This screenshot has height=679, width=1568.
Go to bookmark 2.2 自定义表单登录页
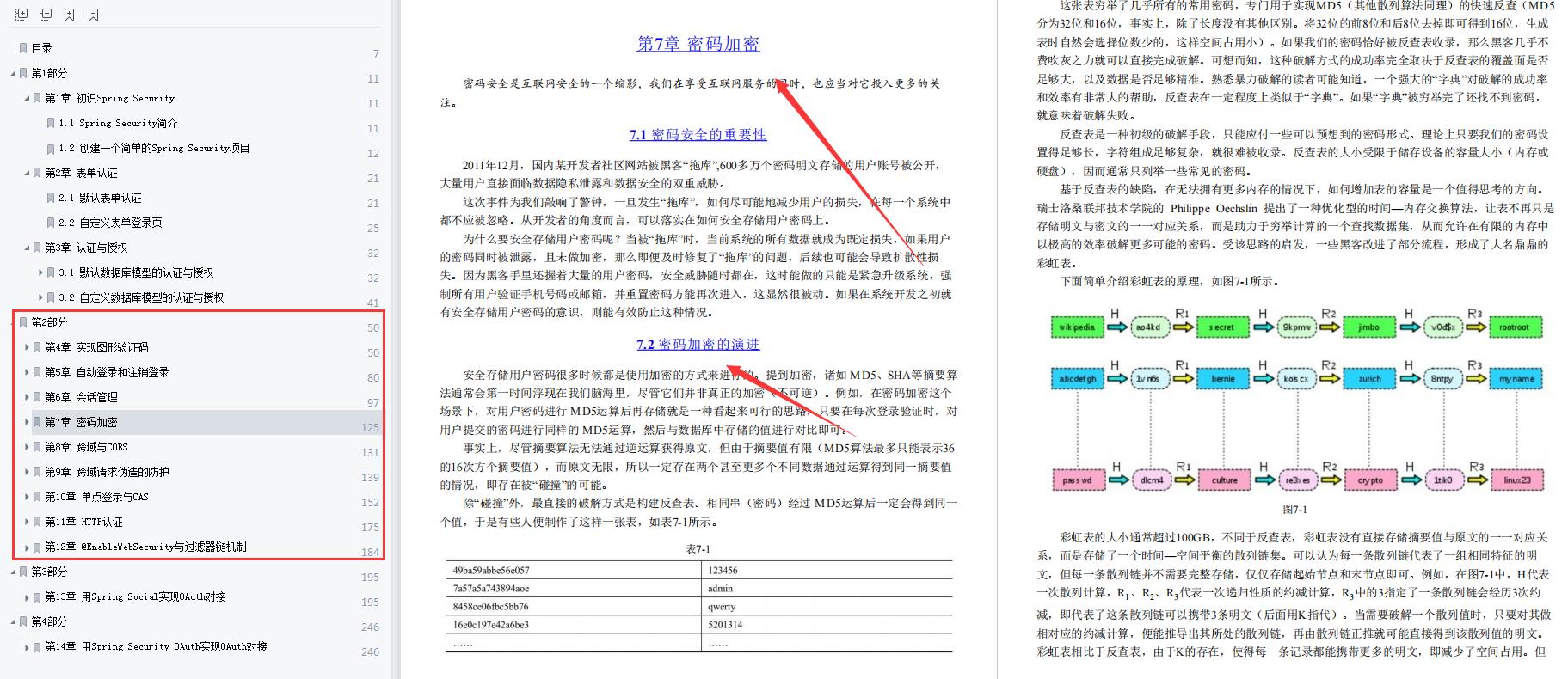click(x=111, y=223)
